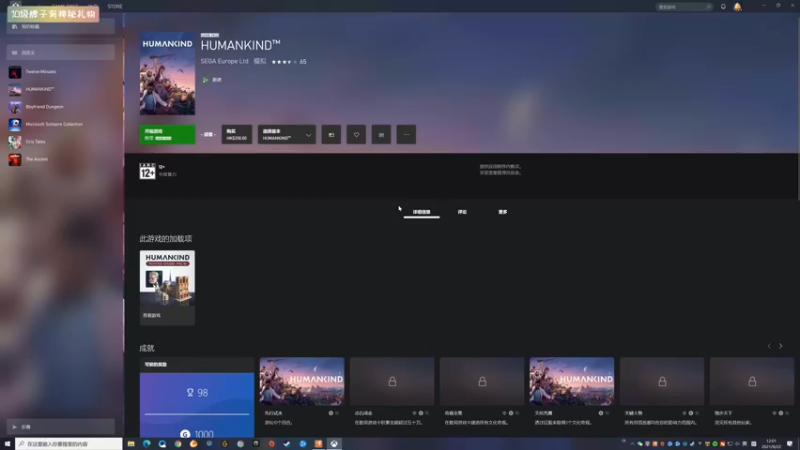Click the sidebar section header above Twelve Minutes
The image size is (800, 450).
(61, 53)
